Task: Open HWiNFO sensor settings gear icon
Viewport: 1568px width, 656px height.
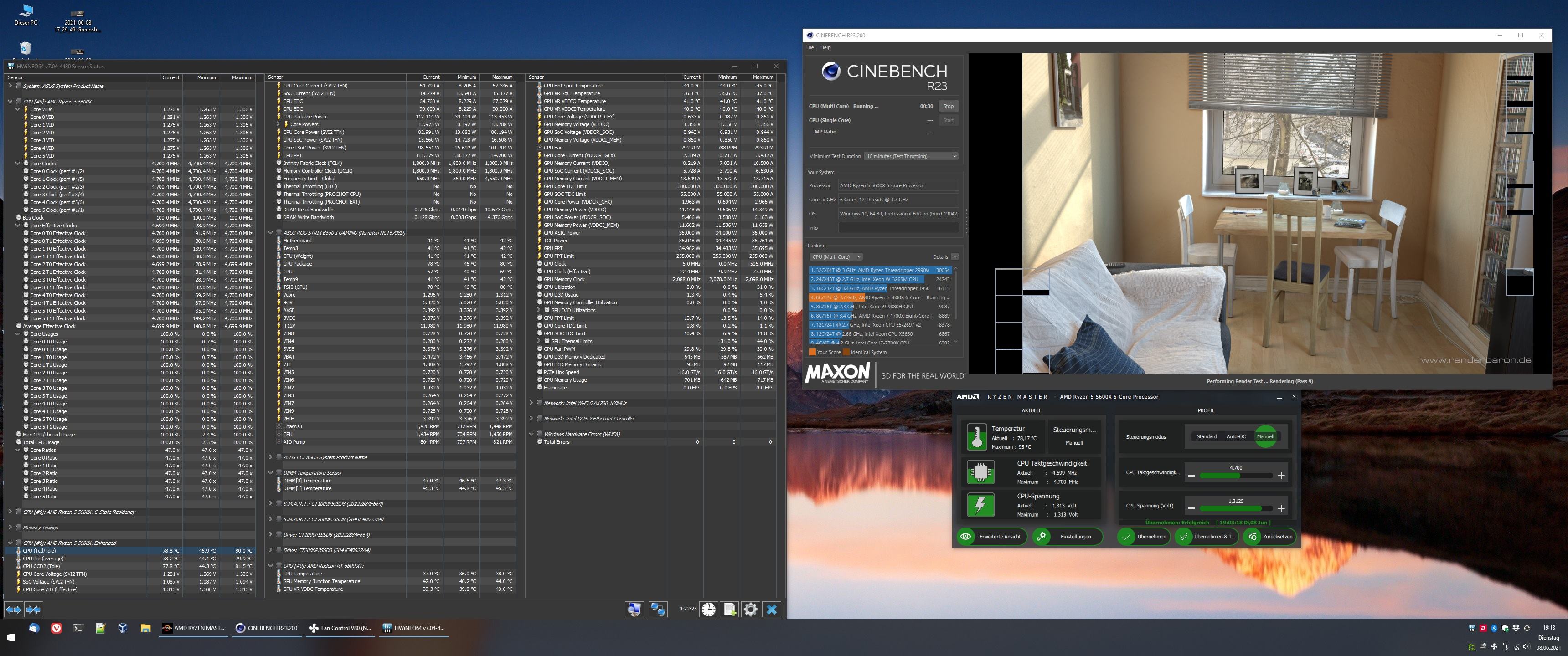Action: tap(751, 609)
